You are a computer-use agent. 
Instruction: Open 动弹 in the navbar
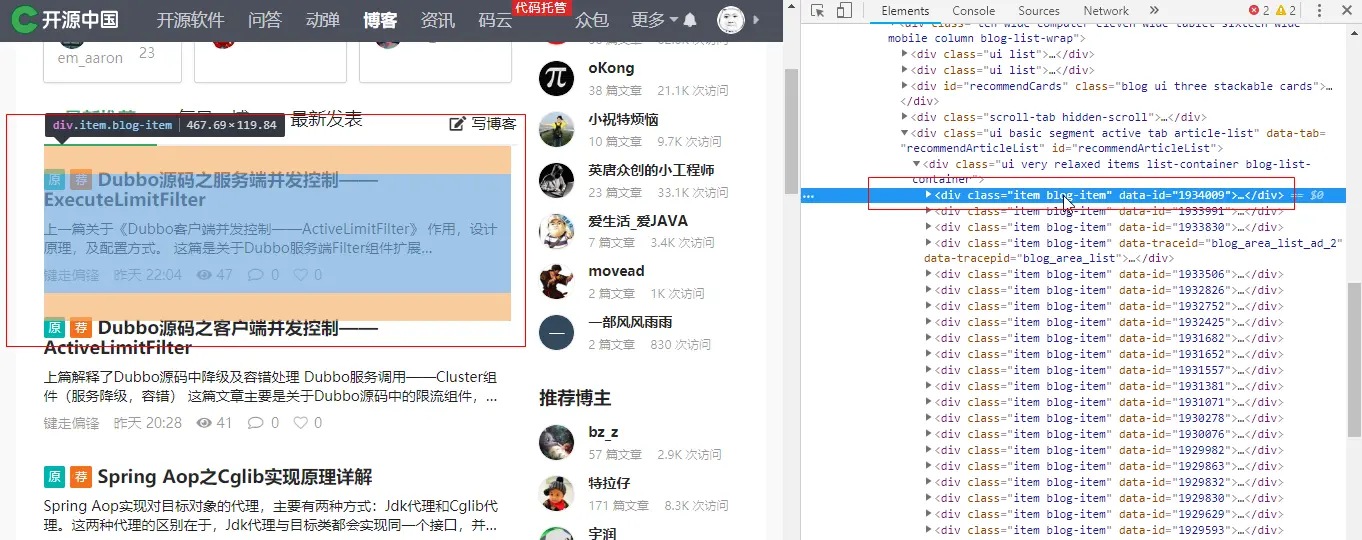click(322, 20)
